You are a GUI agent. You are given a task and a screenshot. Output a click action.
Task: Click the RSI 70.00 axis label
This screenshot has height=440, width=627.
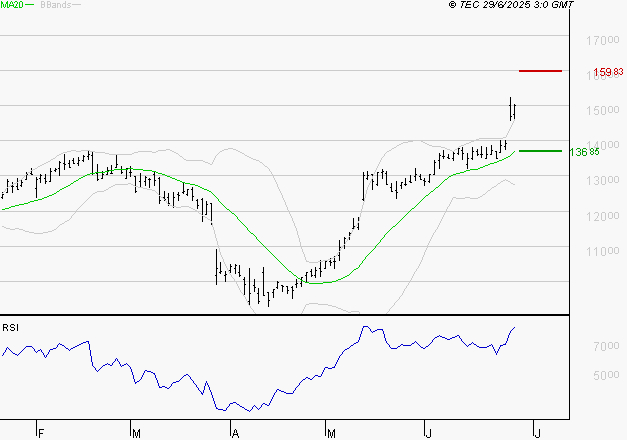click(606, 346)
